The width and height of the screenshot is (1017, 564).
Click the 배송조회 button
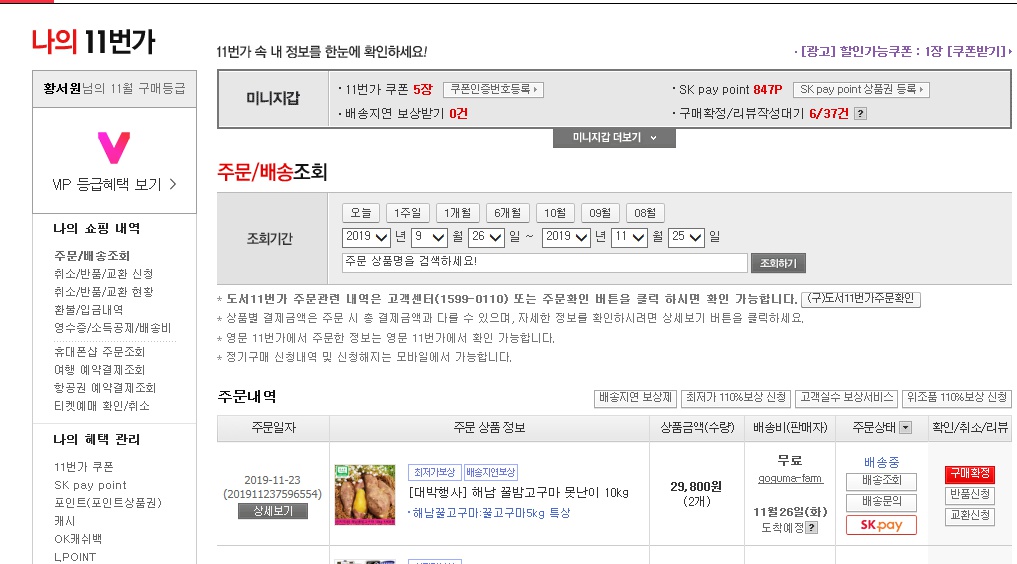[881, 481]
